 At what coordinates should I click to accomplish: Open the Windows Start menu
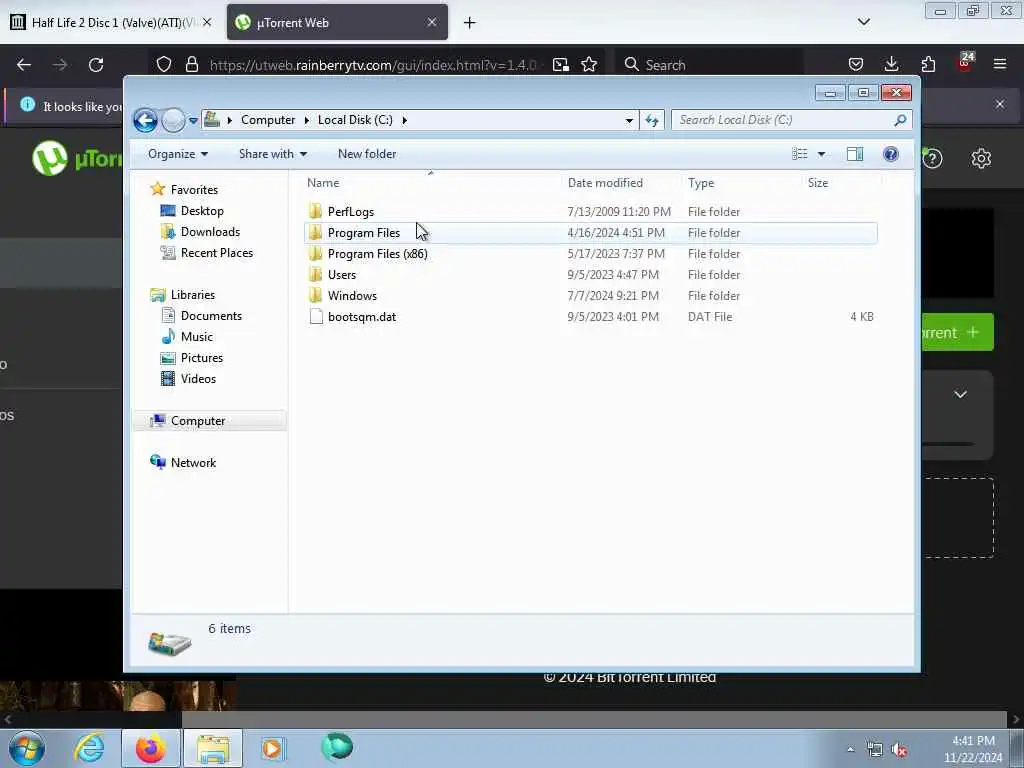[x=27, y=748]
